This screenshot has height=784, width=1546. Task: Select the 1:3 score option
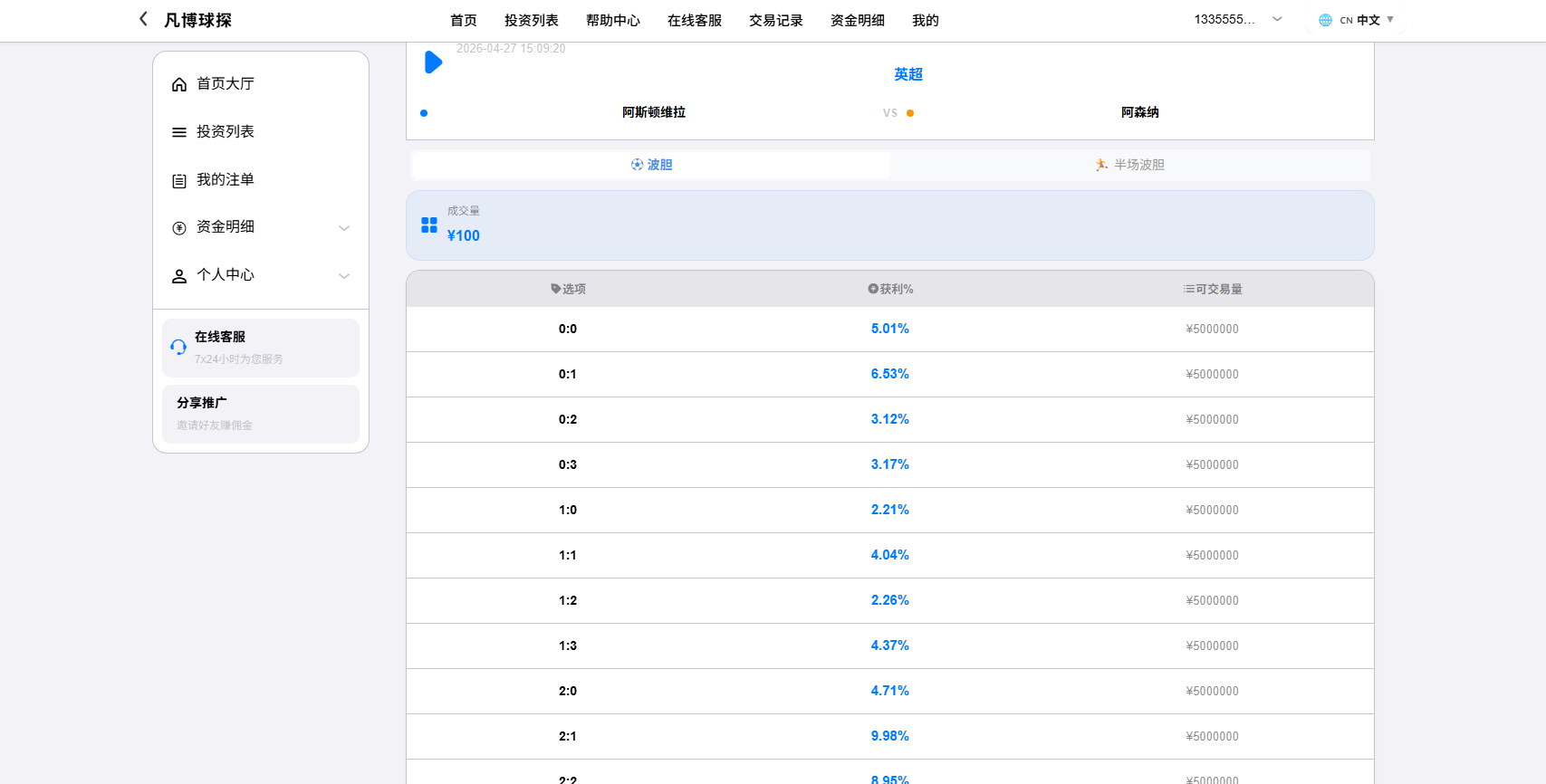(568, 645)
